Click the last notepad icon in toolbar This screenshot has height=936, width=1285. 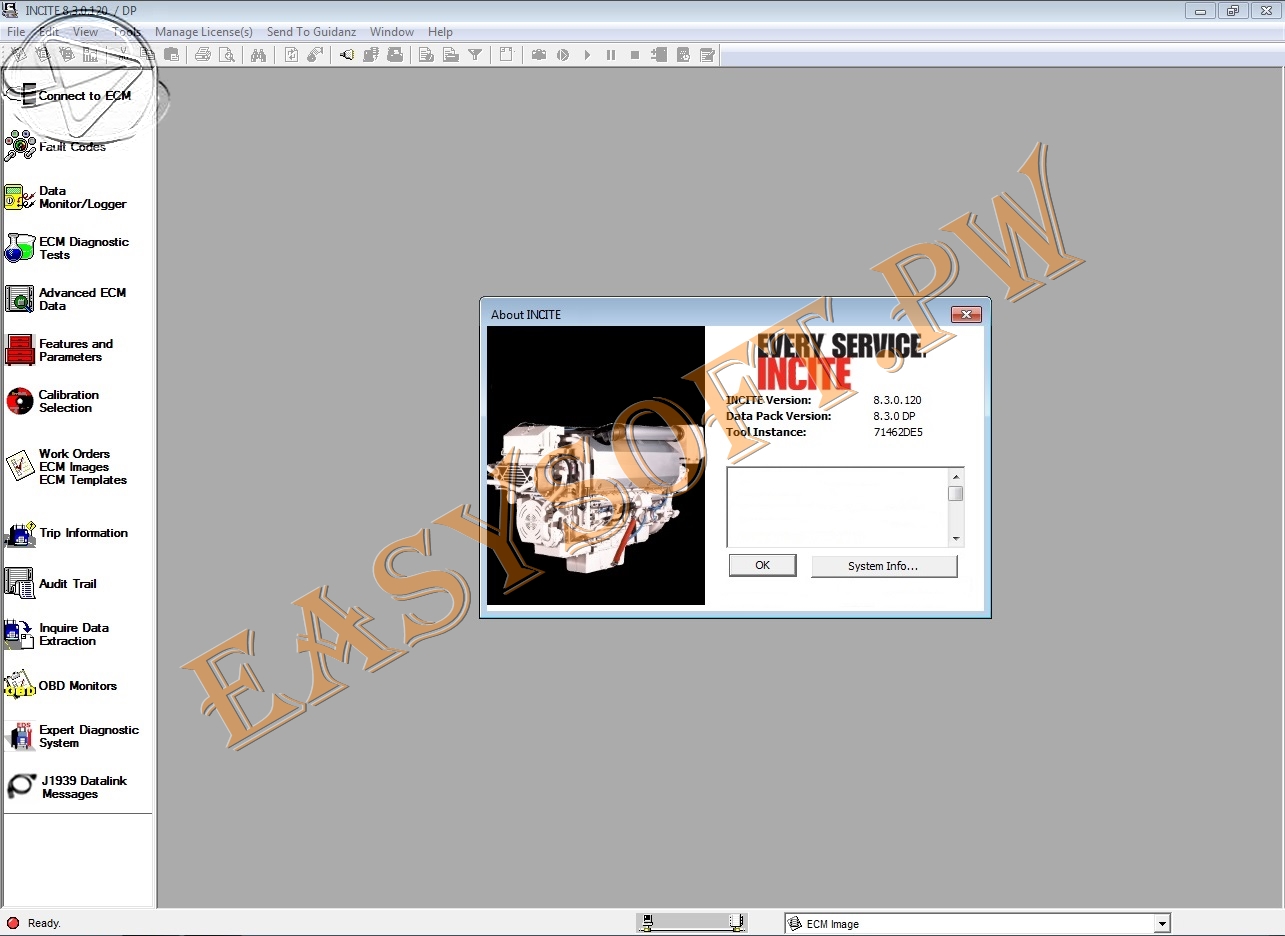point(707,55)
